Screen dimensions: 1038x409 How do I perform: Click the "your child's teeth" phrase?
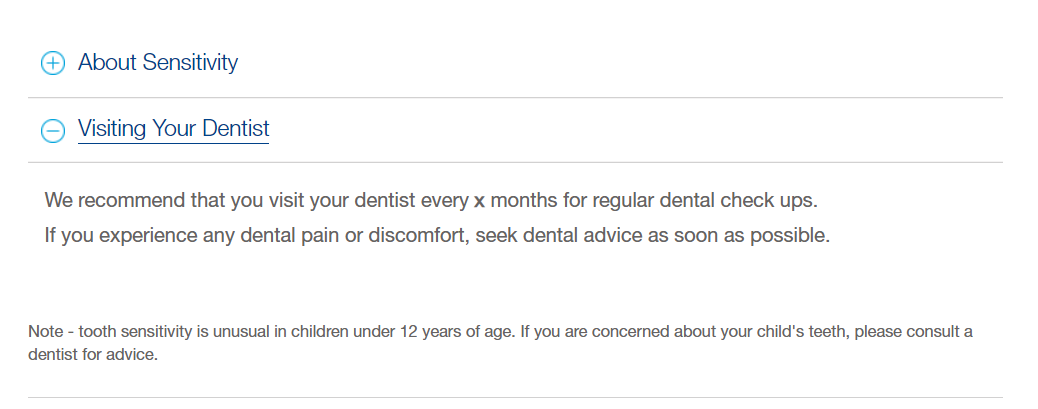tap(786, 331)
